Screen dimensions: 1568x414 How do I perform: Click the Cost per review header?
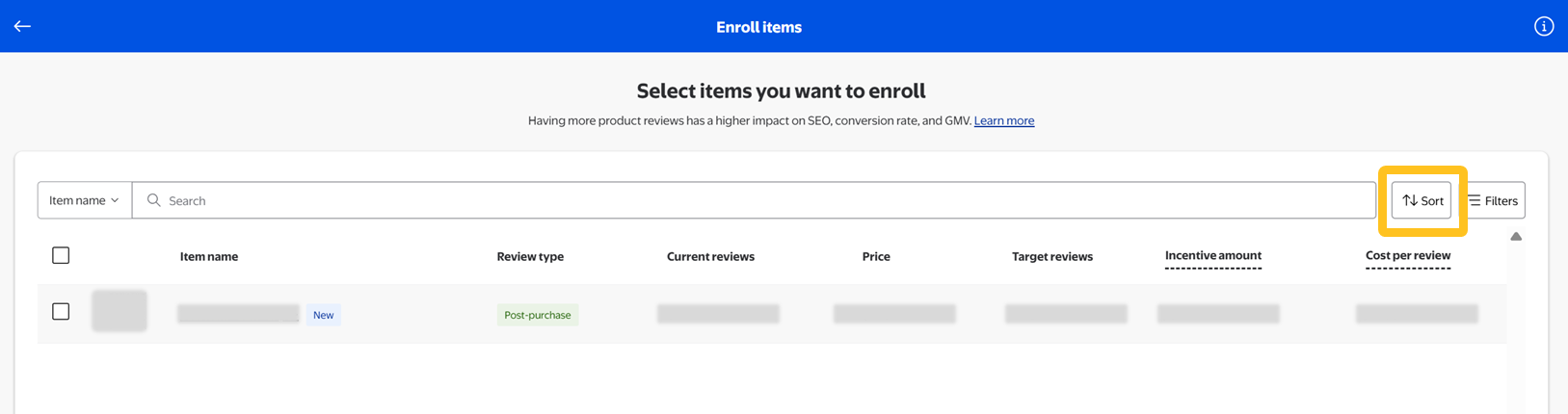[x=1407, y=255]
